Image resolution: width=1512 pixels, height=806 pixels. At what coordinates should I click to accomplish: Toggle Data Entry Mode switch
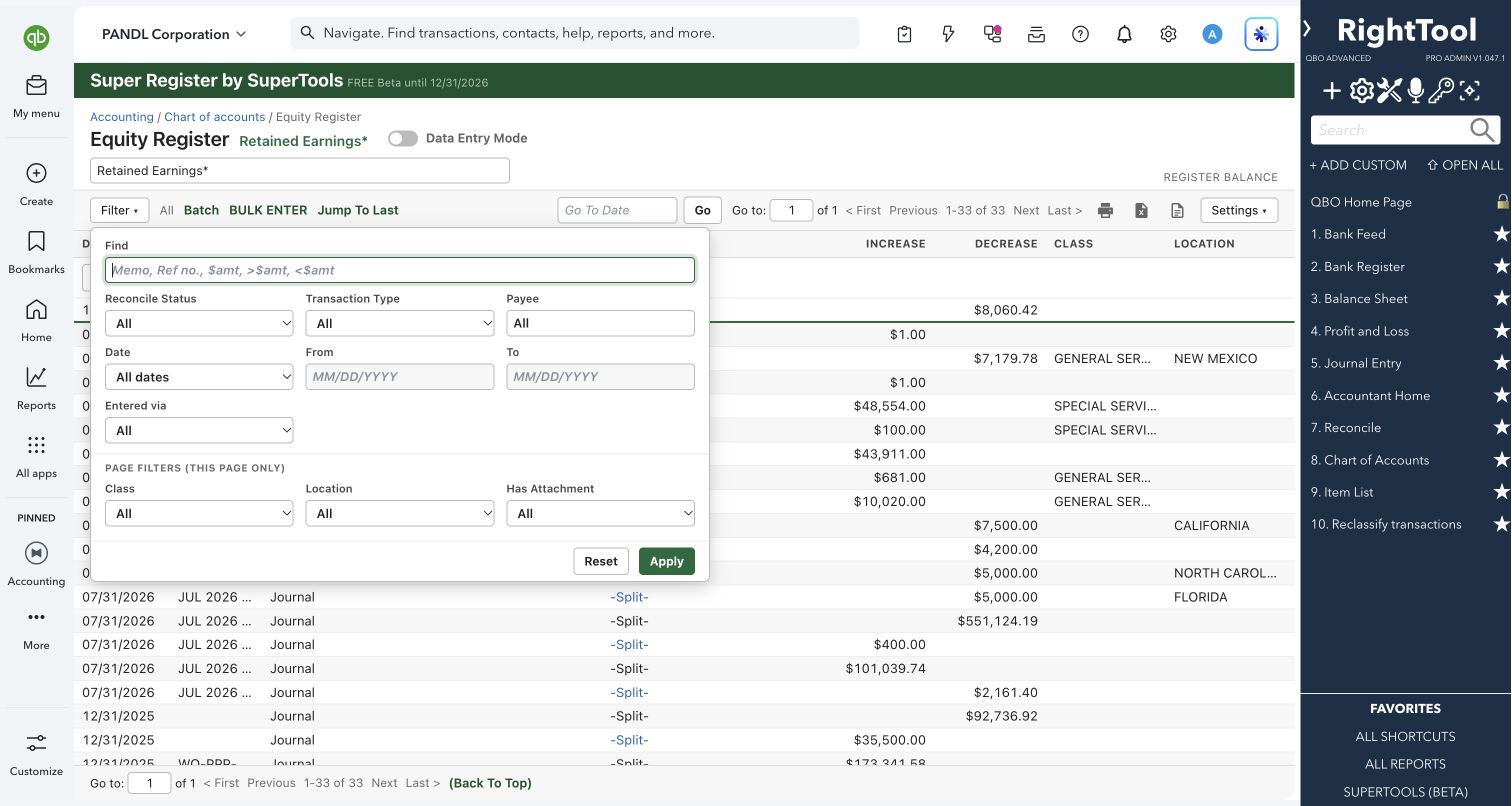pos(403,139)
